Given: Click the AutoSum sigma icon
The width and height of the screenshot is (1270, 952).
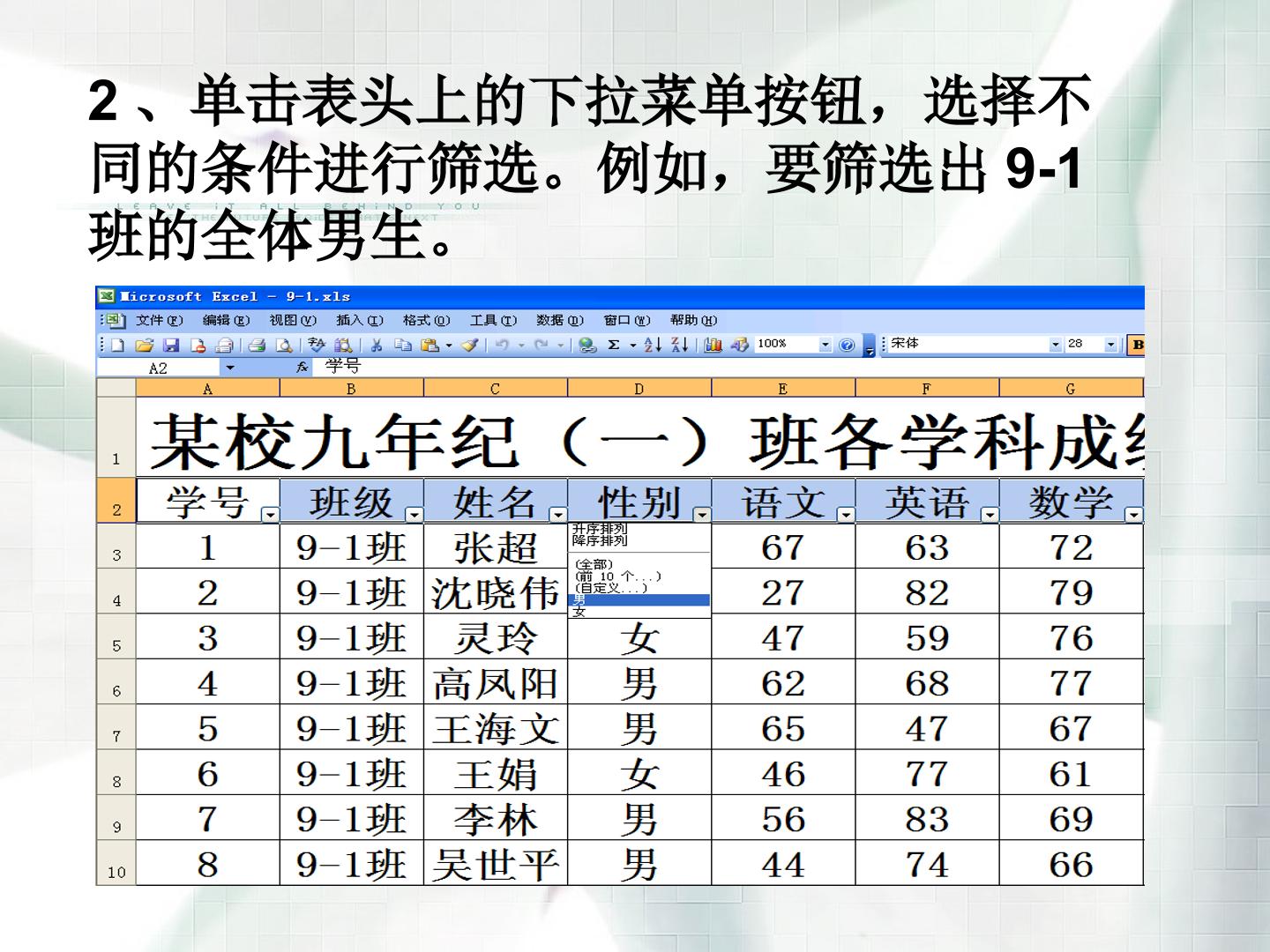Looking at the screenshot, I should [613, 345].
